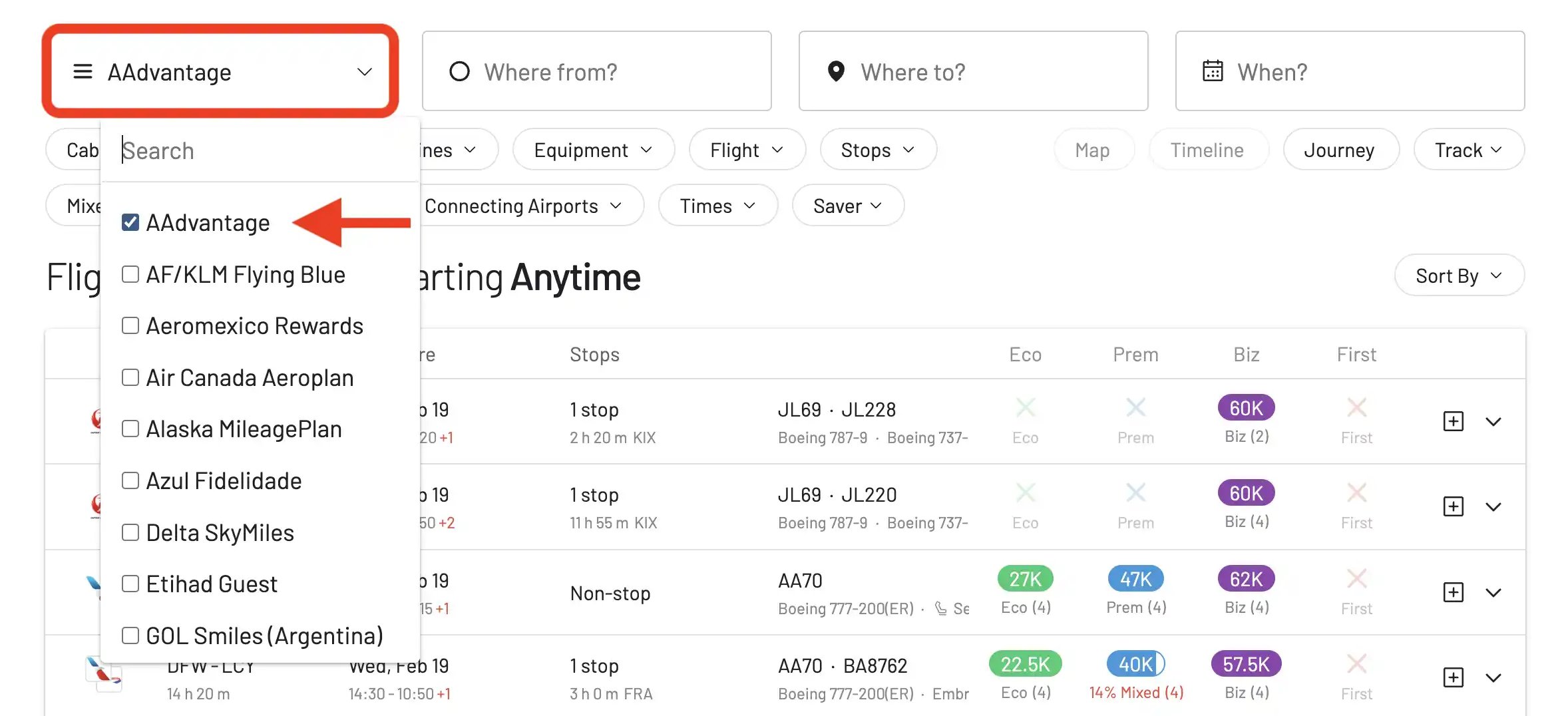Click the AA70 · BA8762 flight numbers

click(x=843, y=665)
